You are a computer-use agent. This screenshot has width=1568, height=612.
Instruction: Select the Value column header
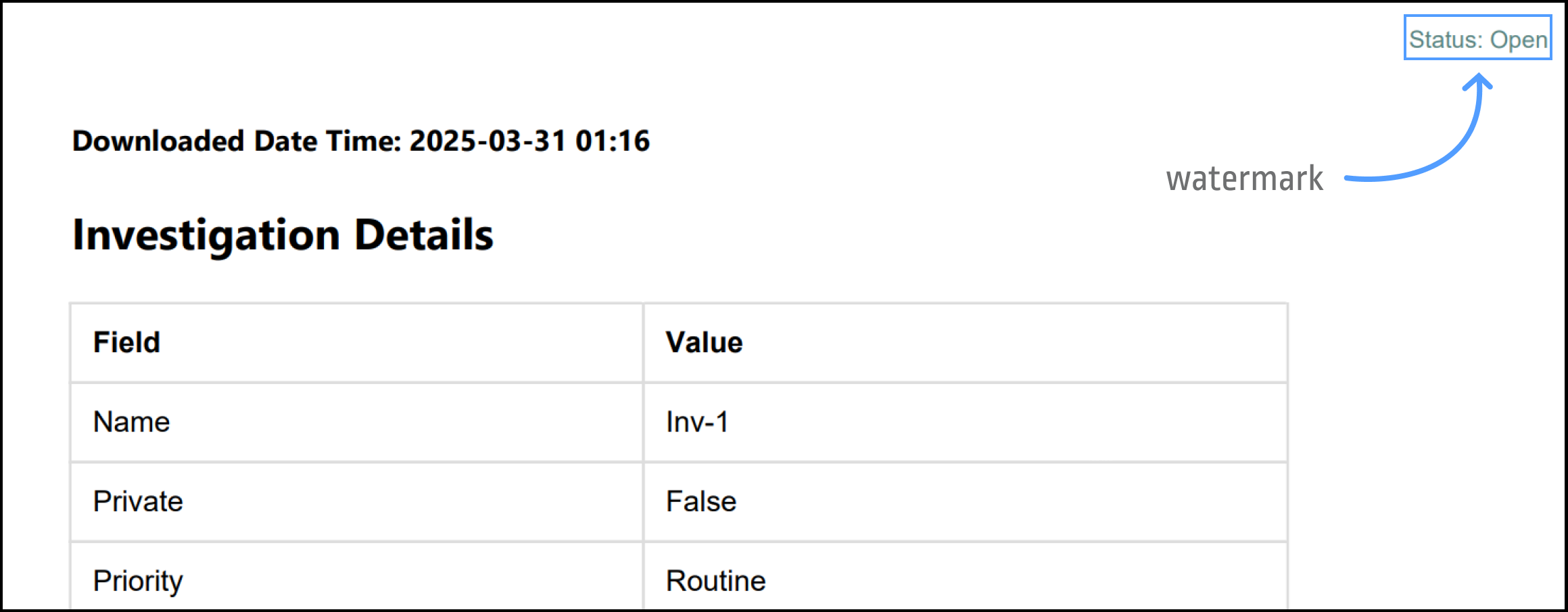coord(704,343)
